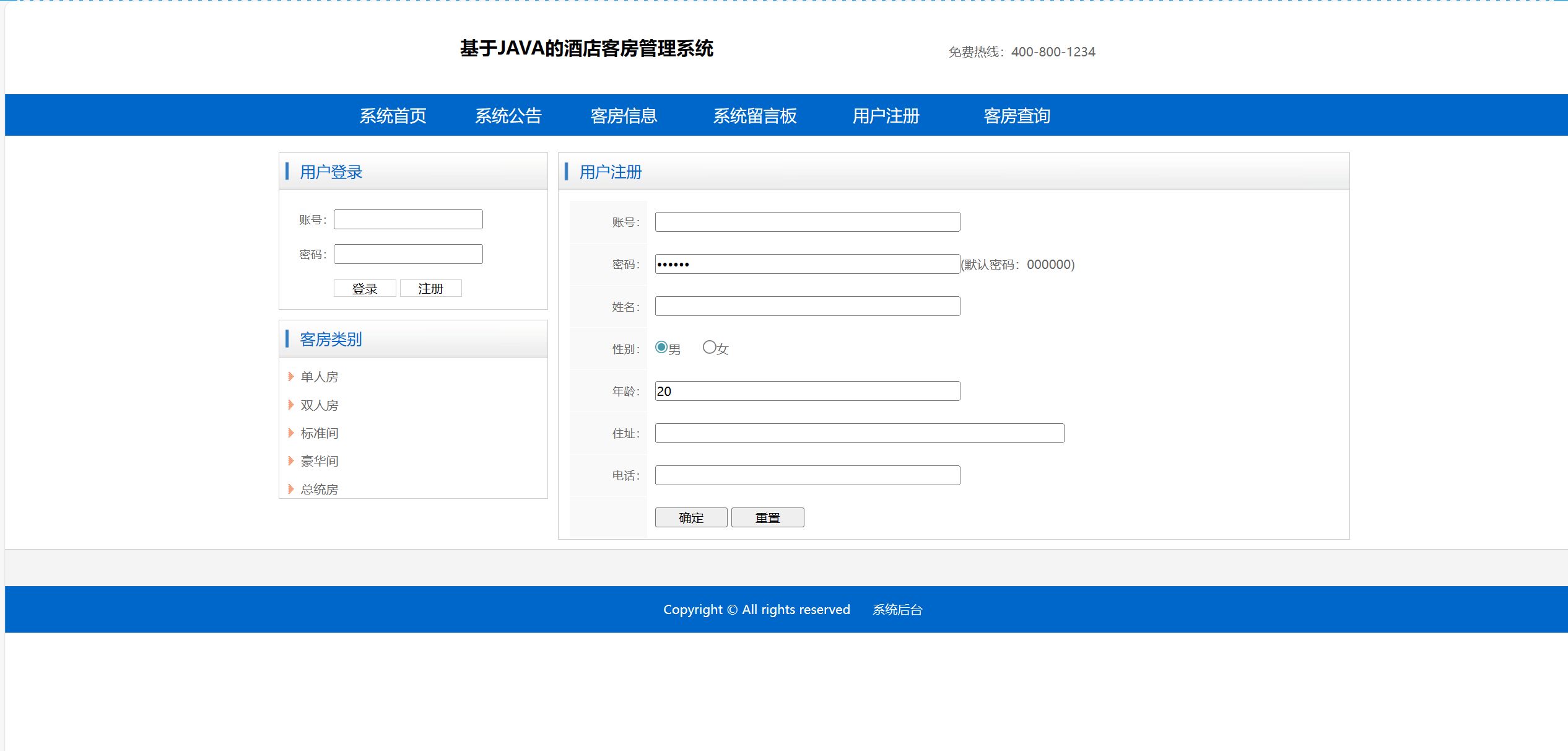Open the 标准间 room category
This screenshot has height=751, width=1568.
tap(320, 433)
